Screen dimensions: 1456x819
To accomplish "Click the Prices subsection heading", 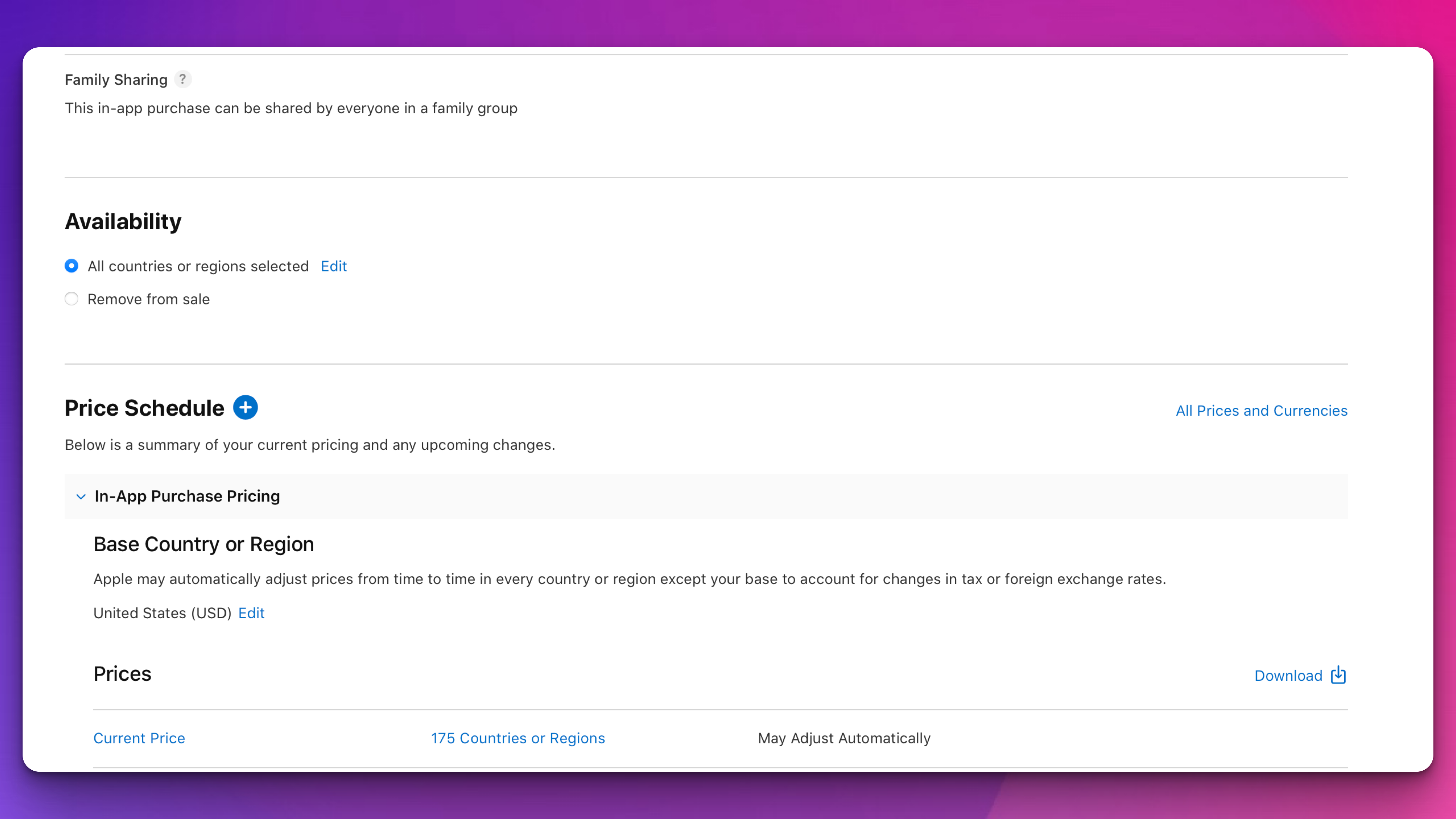I will (x=122, y=674).
